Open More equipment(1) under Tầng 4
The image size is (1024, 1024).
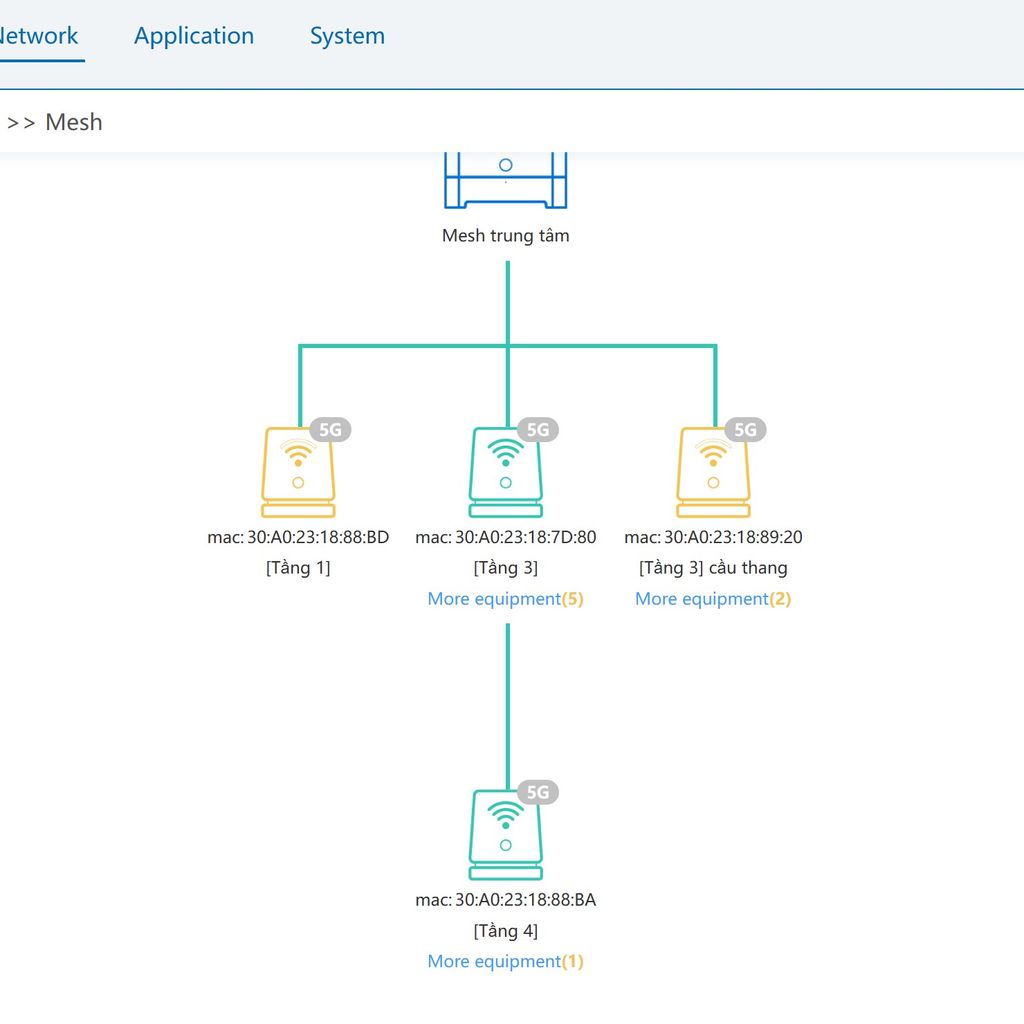[505, 961]
